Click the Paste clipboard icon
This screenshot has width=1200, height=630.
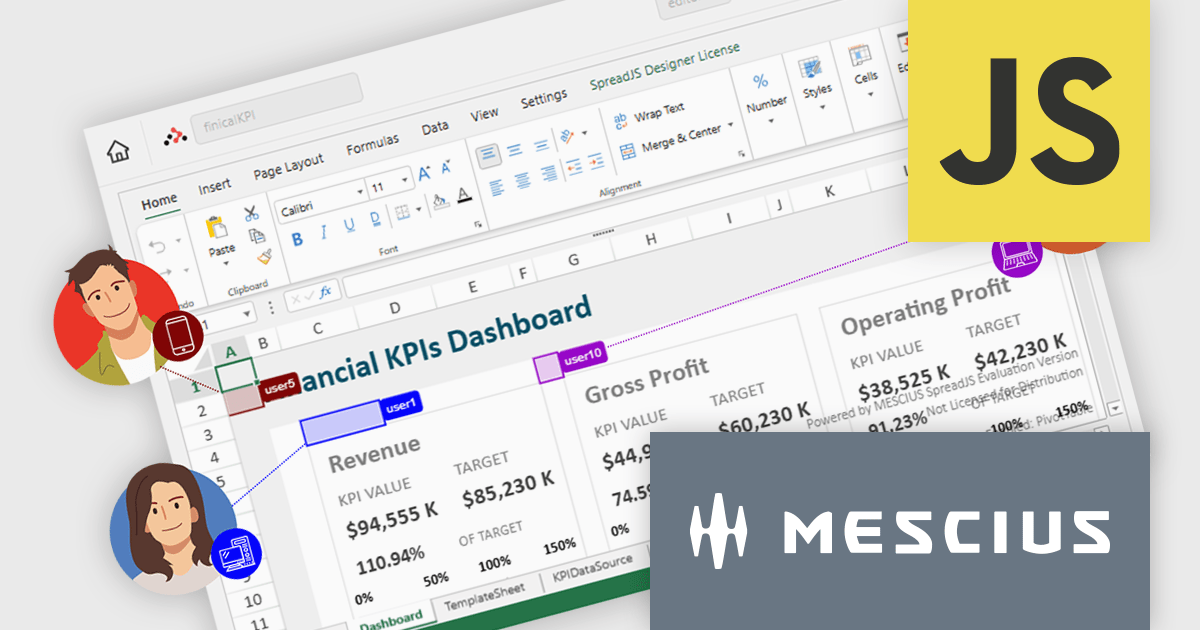(x=217, y=228)
